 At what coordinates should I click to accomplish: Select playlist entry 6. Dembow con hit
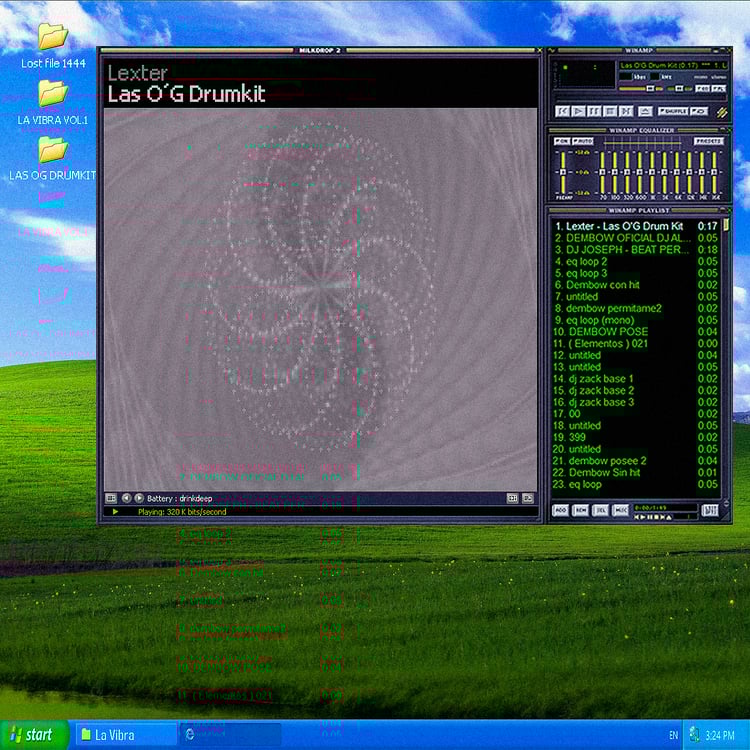click(x=636, y=285)
